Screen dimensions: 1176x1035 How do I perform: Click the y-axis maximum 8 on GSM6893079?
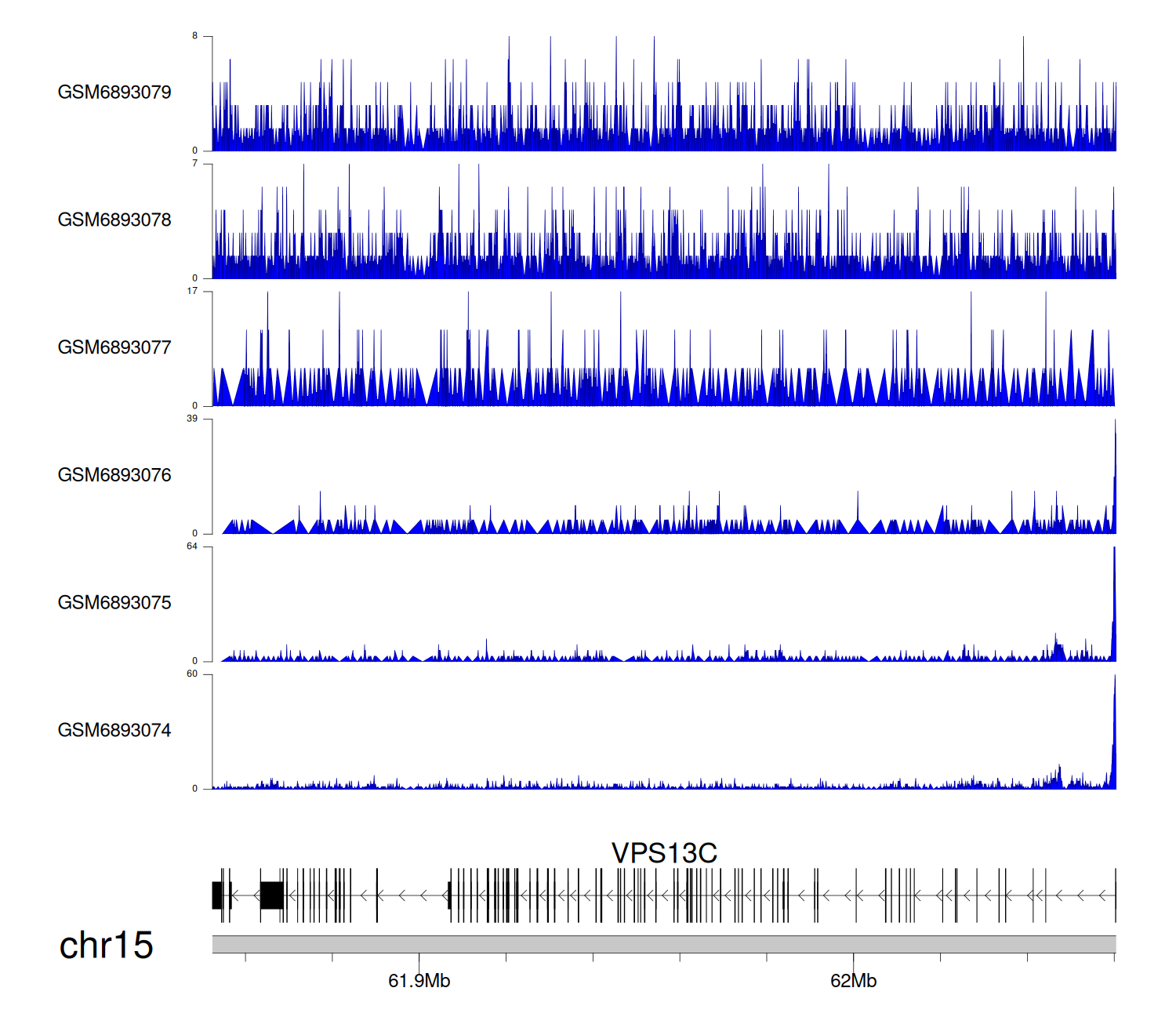(195, 36)
